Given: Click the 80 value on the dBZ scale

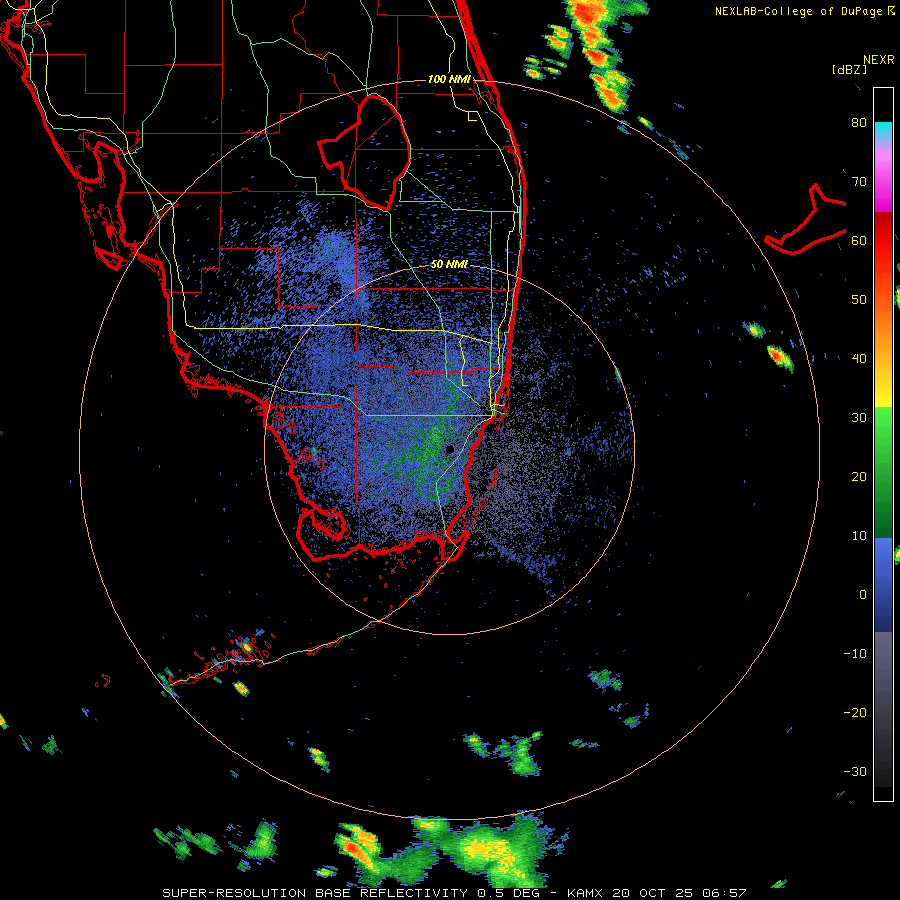Looking at the screenshot, I should (x=859, y=123).
